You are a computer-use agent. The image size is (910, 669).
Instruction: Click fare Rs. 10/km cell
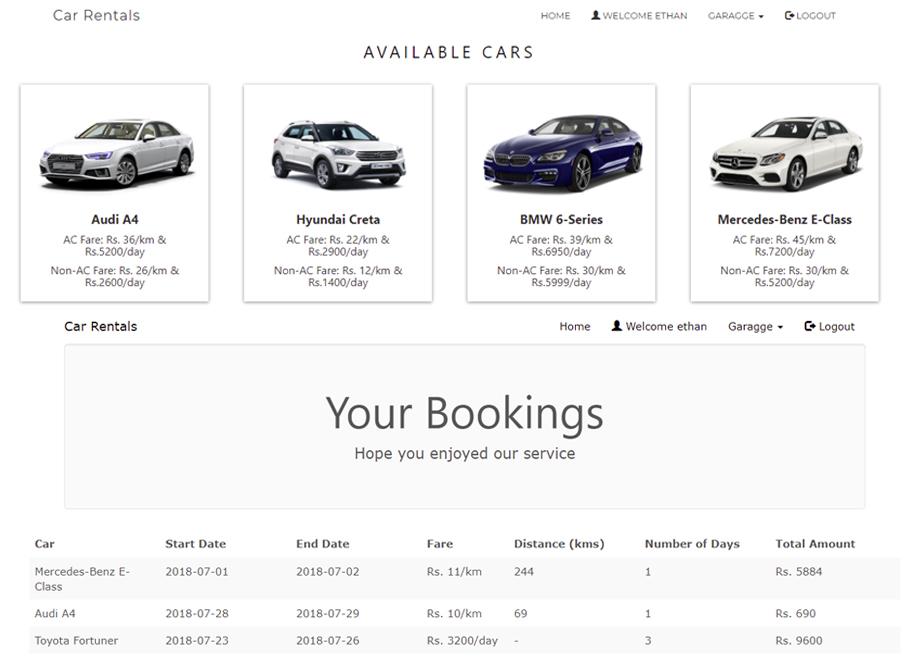(454, 613)
